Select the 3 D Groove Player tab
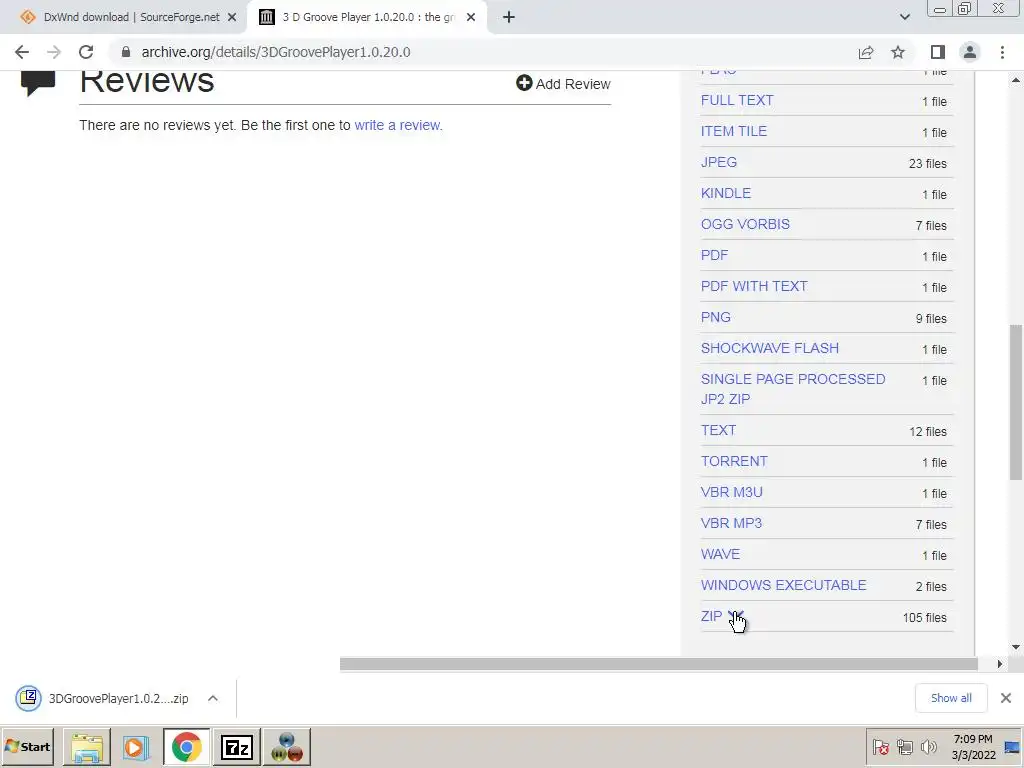Screen dimensions: 1024x768 [366, 18]
